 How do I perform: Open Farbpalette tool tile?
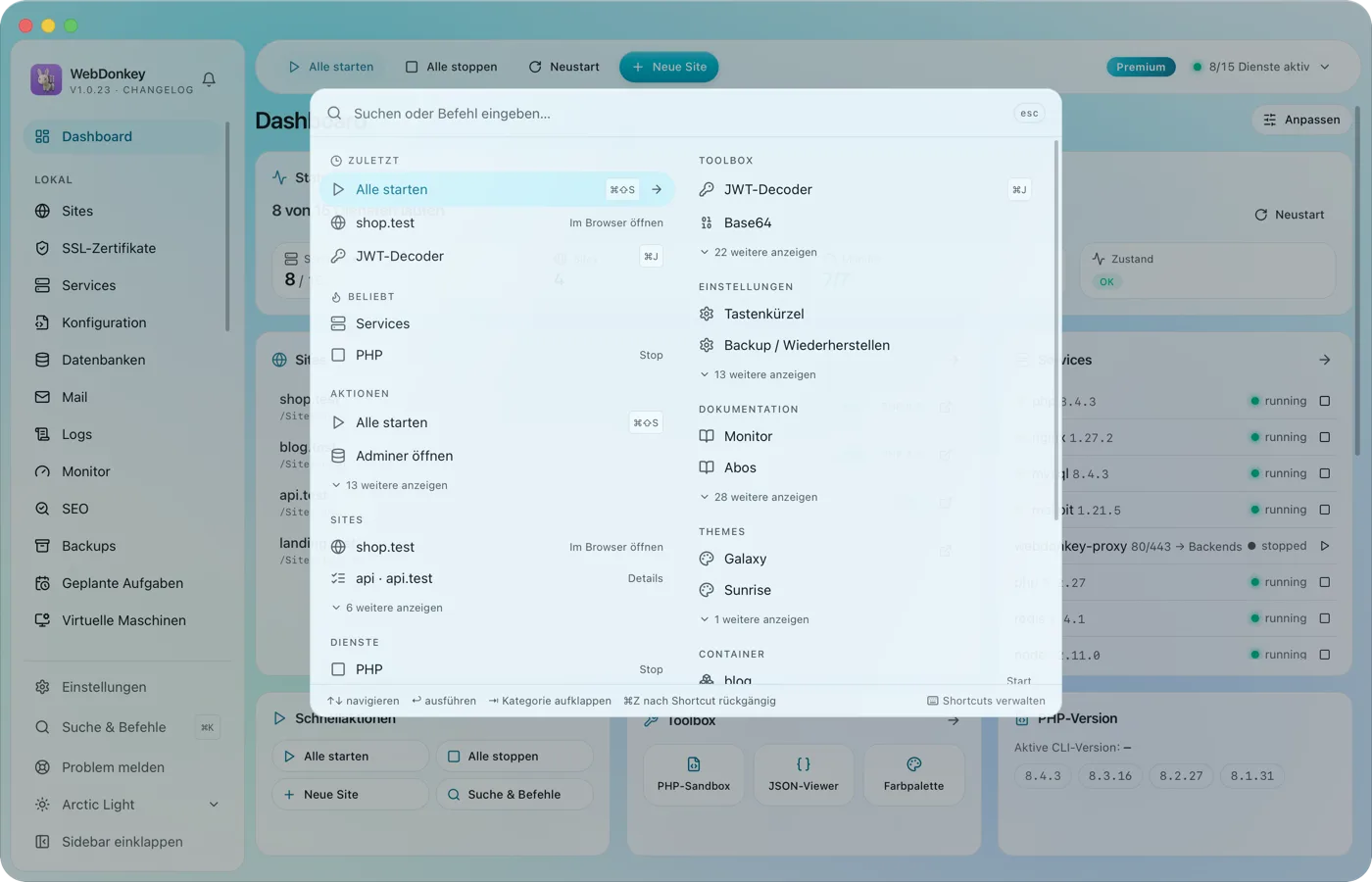(913, 773)
